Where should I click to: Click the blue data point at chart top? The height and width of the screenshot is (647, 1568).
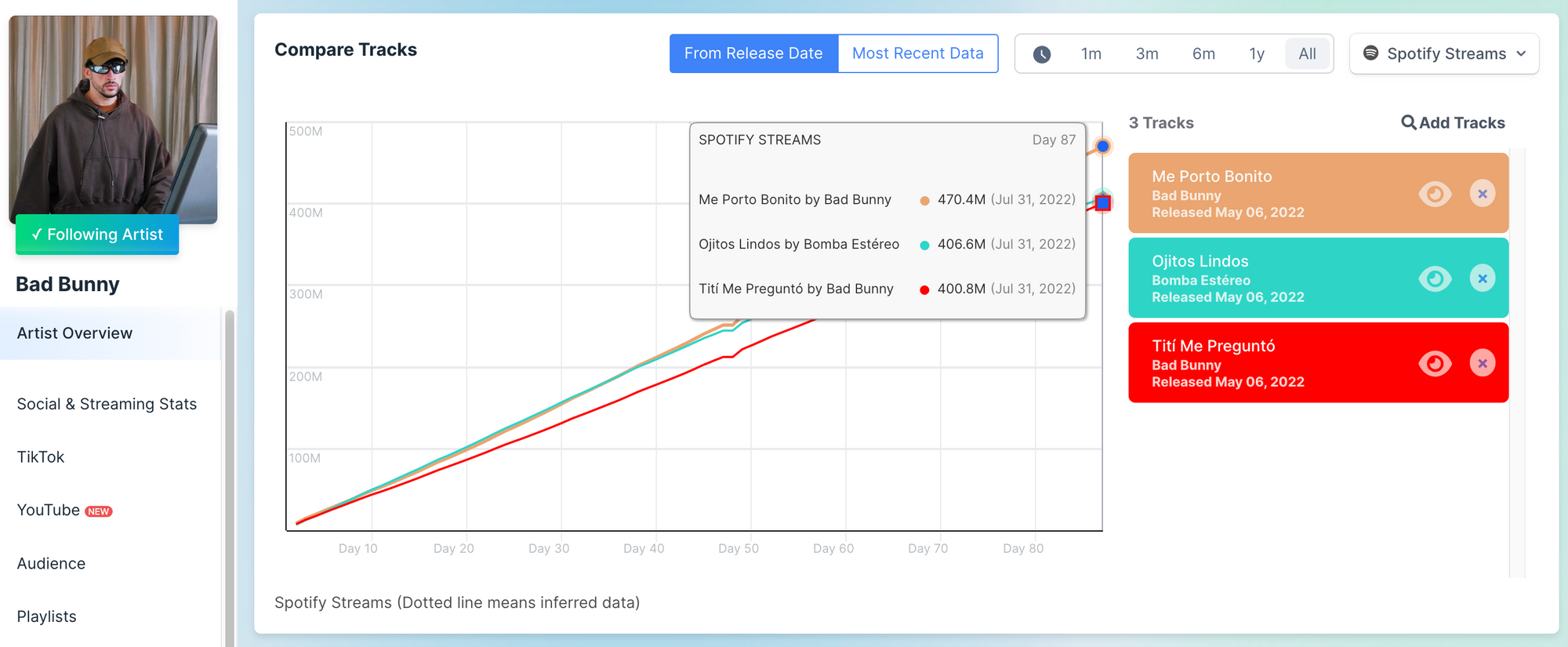tap(1103, 146)
